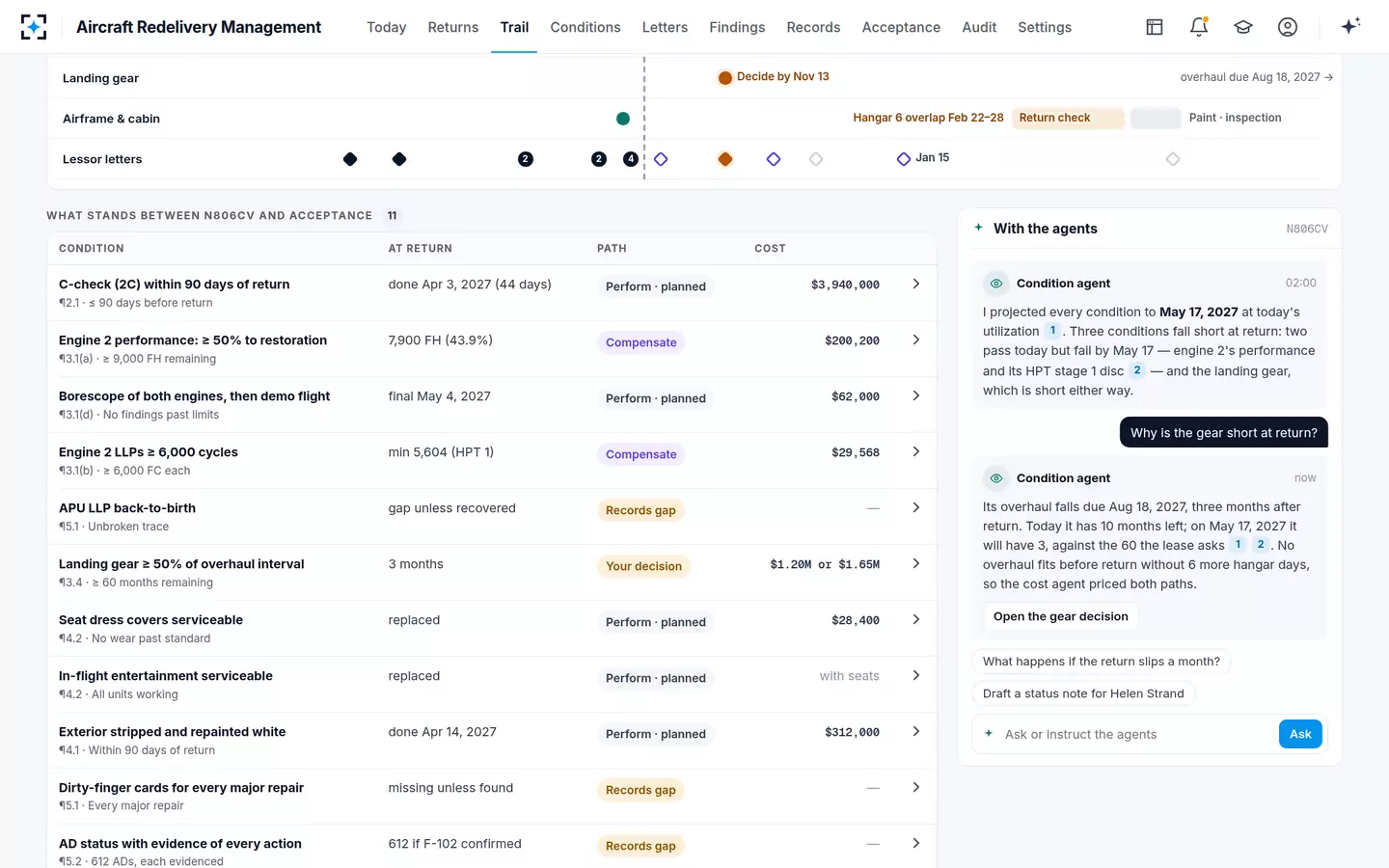1389x868 pixels.
Task: Expand the C-check (2C) condition row chevron
Action: coord(916,285)
